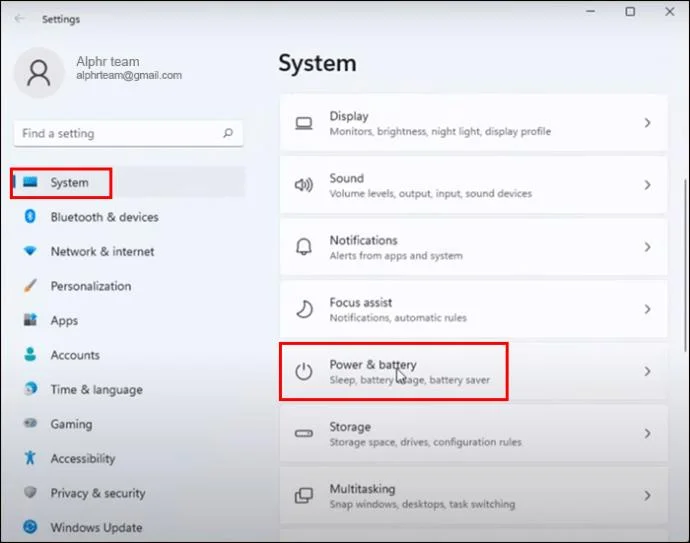This screenshot has width=690, height=543.
Task: Click the Network wifi diamond icon
Action: click(30, 251)
